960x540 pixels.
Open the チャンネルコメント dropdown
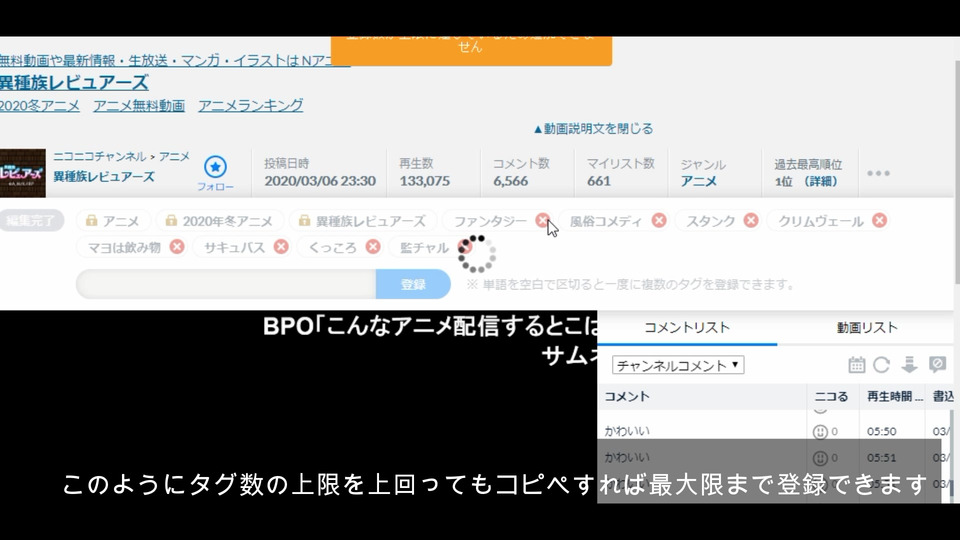[678, 366]
